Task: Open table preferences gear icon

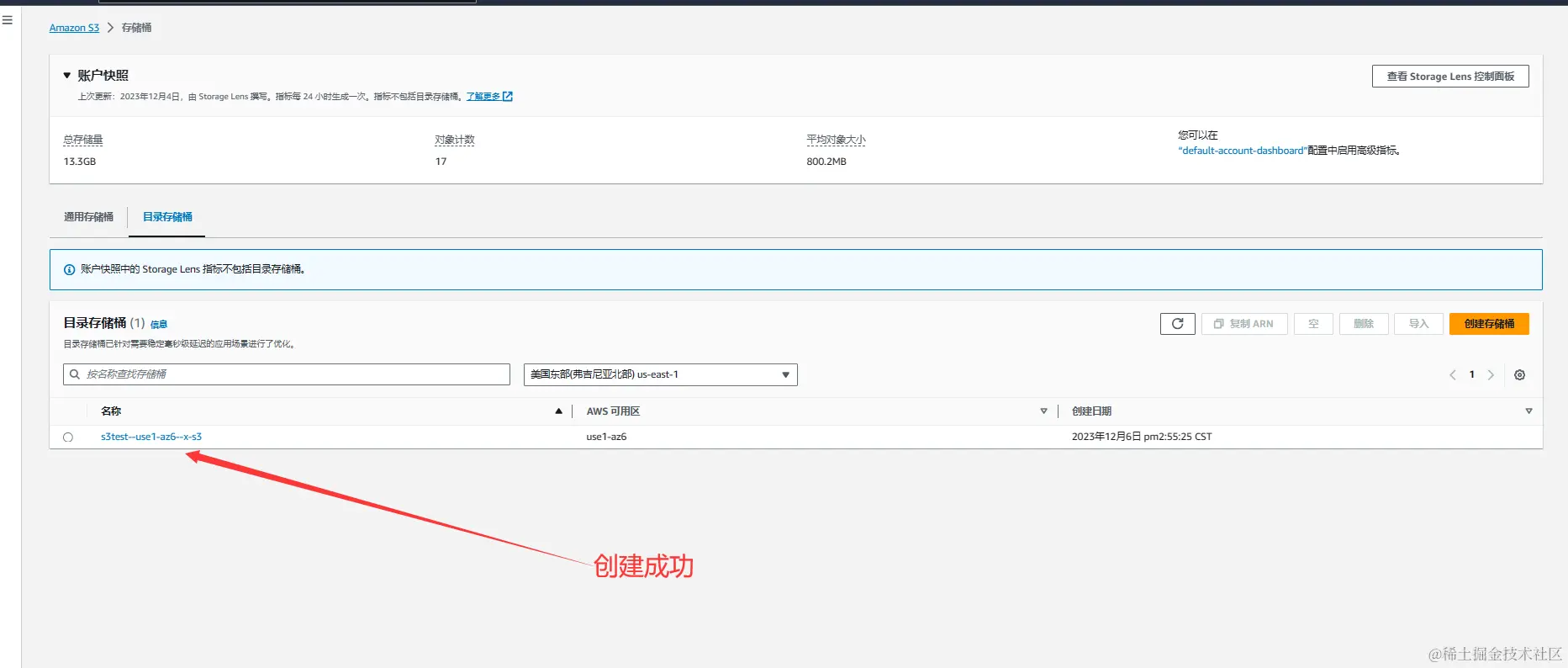Action: [1519, 375]
